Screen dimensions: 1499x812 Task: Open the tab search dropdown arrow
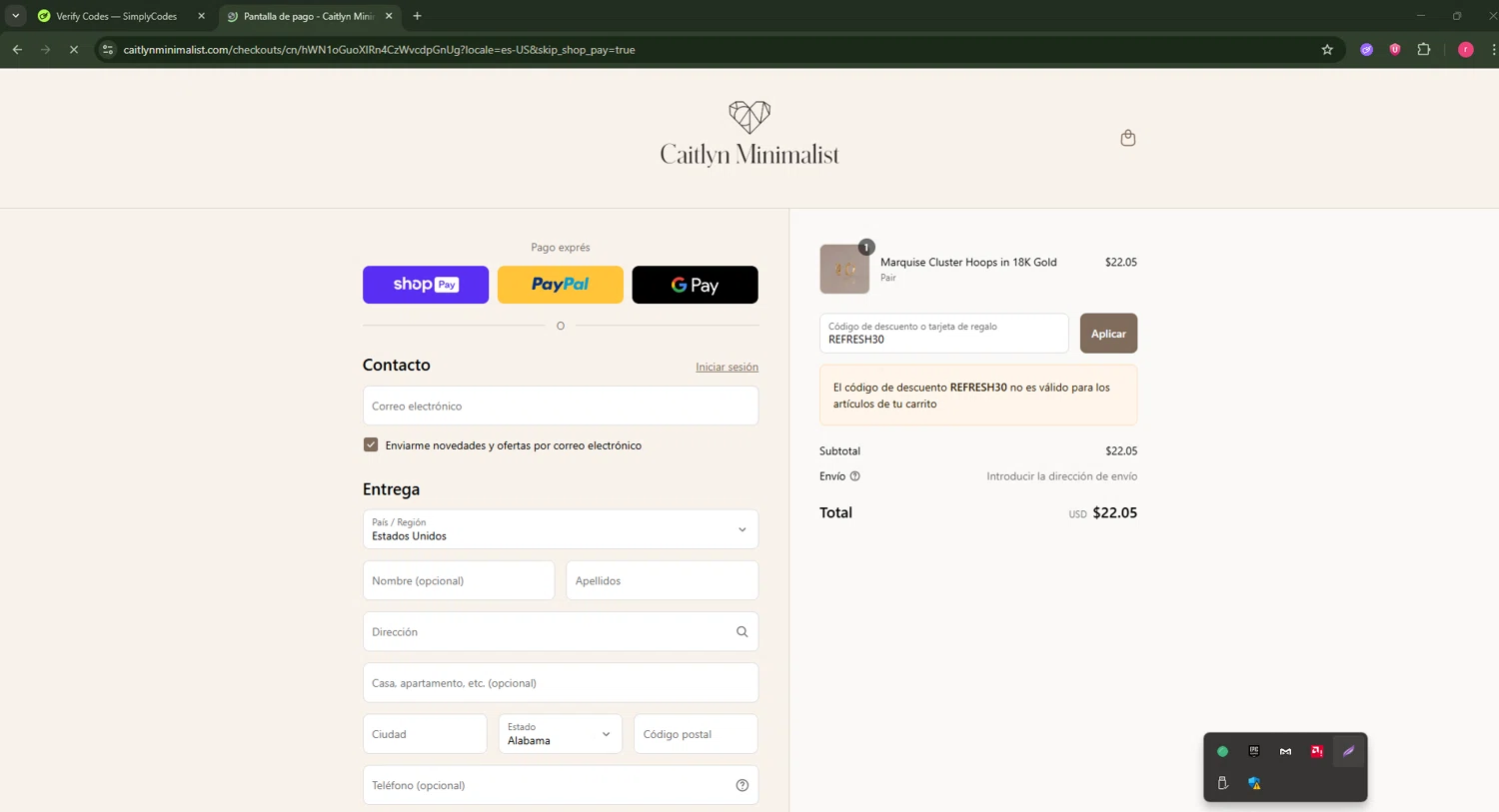click(x=15, y=16)
